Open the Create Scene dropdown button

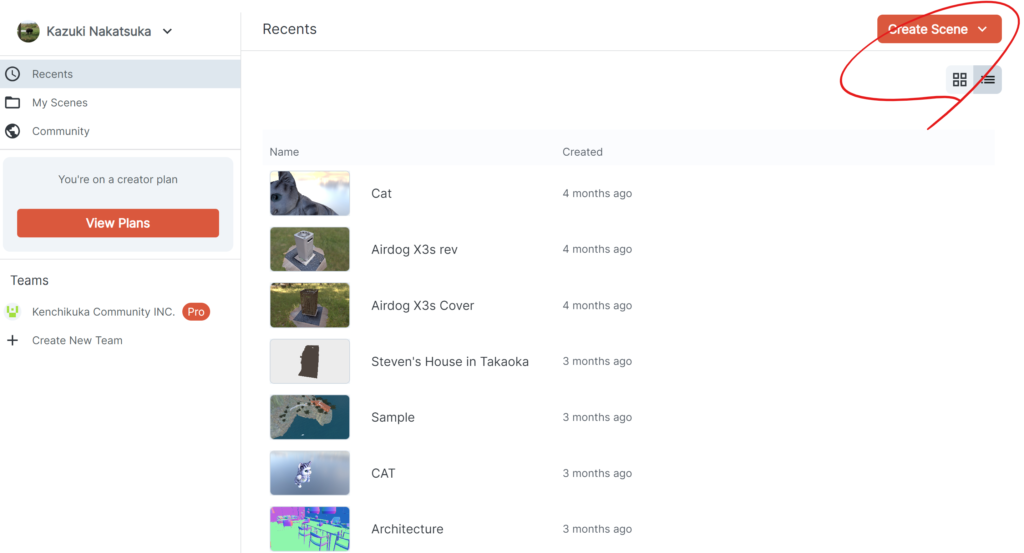click(938, 29)
